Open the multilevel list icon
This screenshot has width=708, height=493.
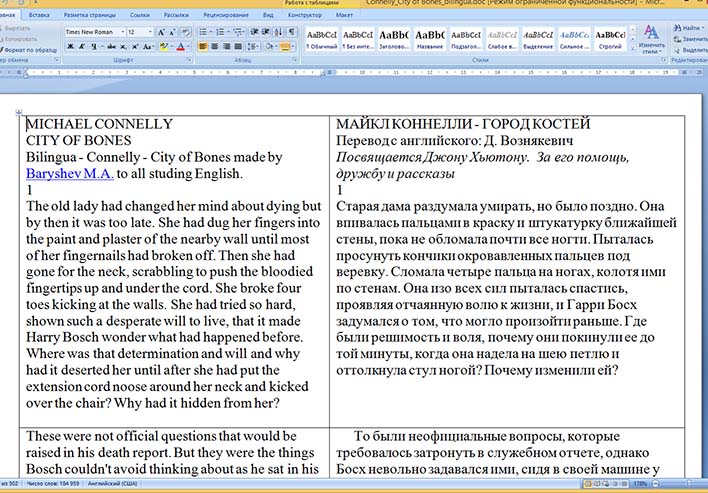[238, 32]
